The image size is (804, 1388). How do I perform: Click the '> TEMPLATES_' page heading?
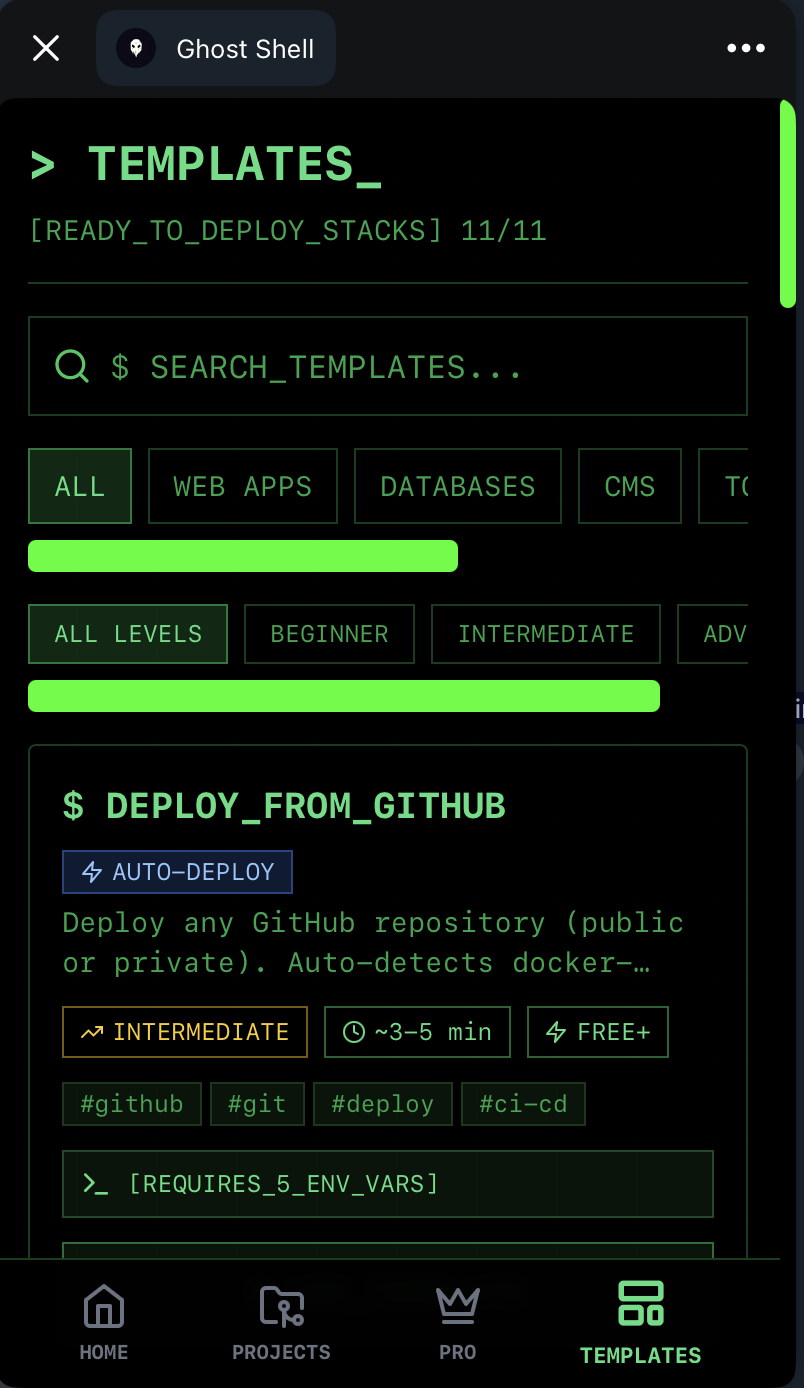pyautogui.click(x=205, y=165)
